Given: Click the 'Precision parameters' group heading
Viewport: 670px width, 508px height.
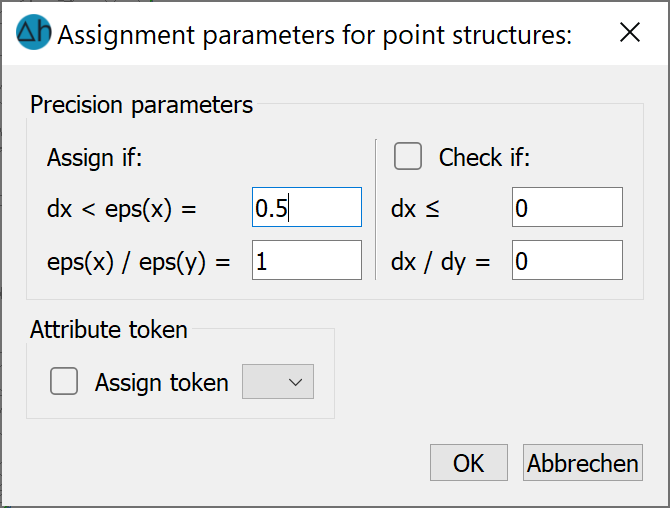Looking at the screenshot, I should 141,105.
